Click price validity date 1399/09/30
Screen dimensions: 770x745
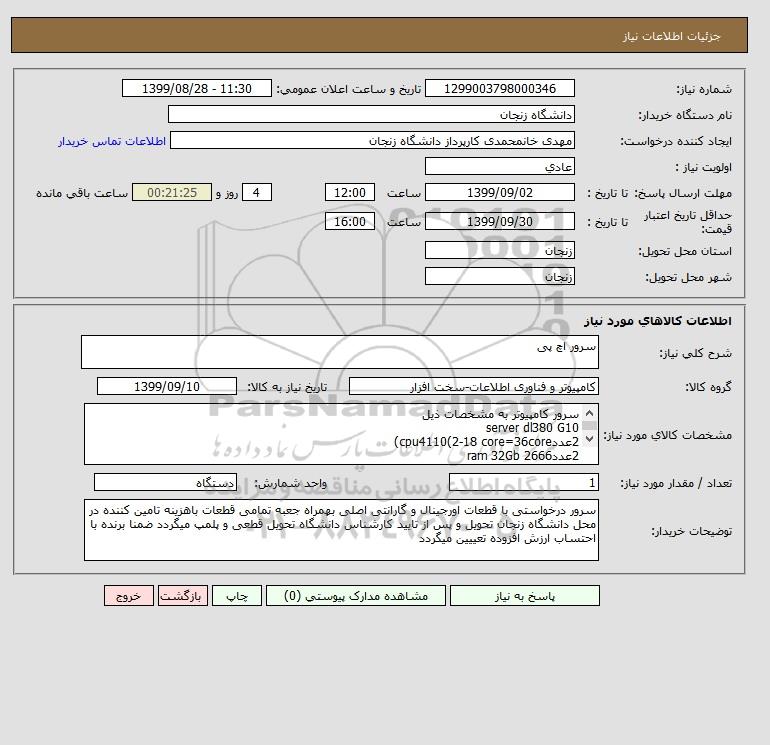pos(499,221)
